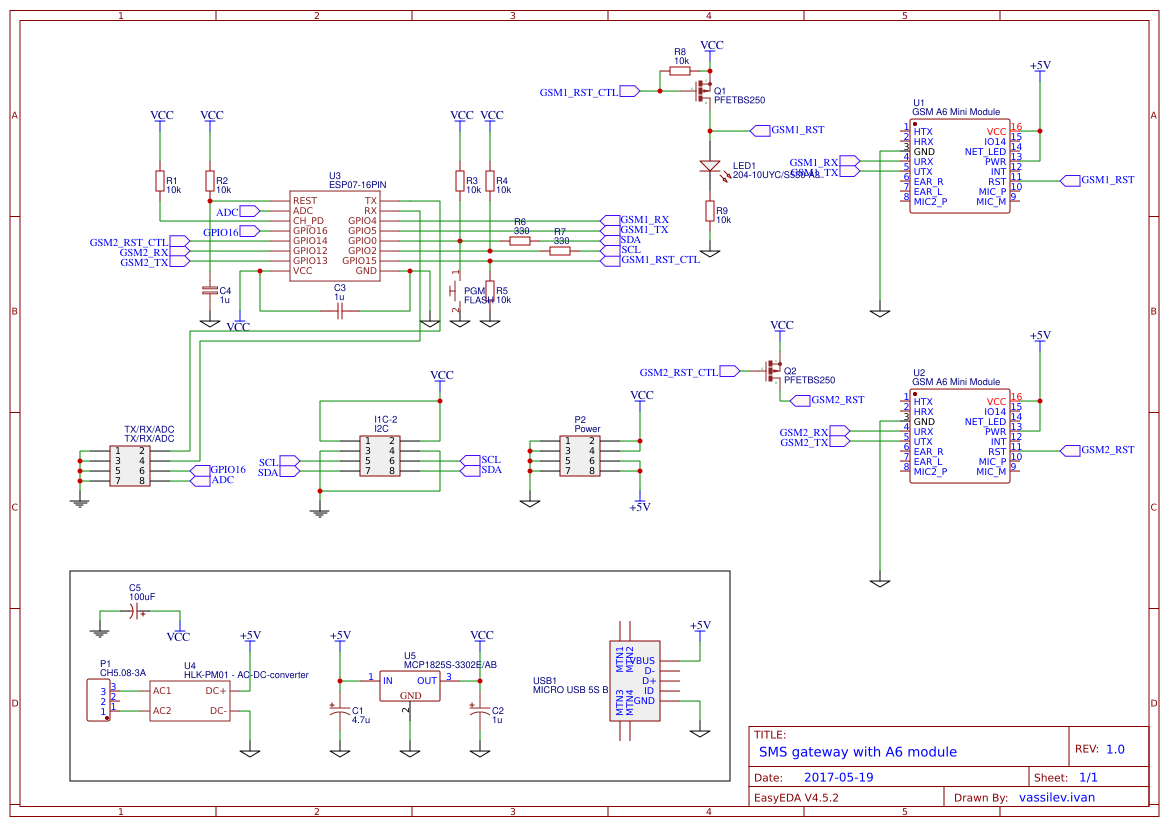Click the C5 100uF capacitor symbol
This screenshot has width=1169, height=827.
click(136, 613)
